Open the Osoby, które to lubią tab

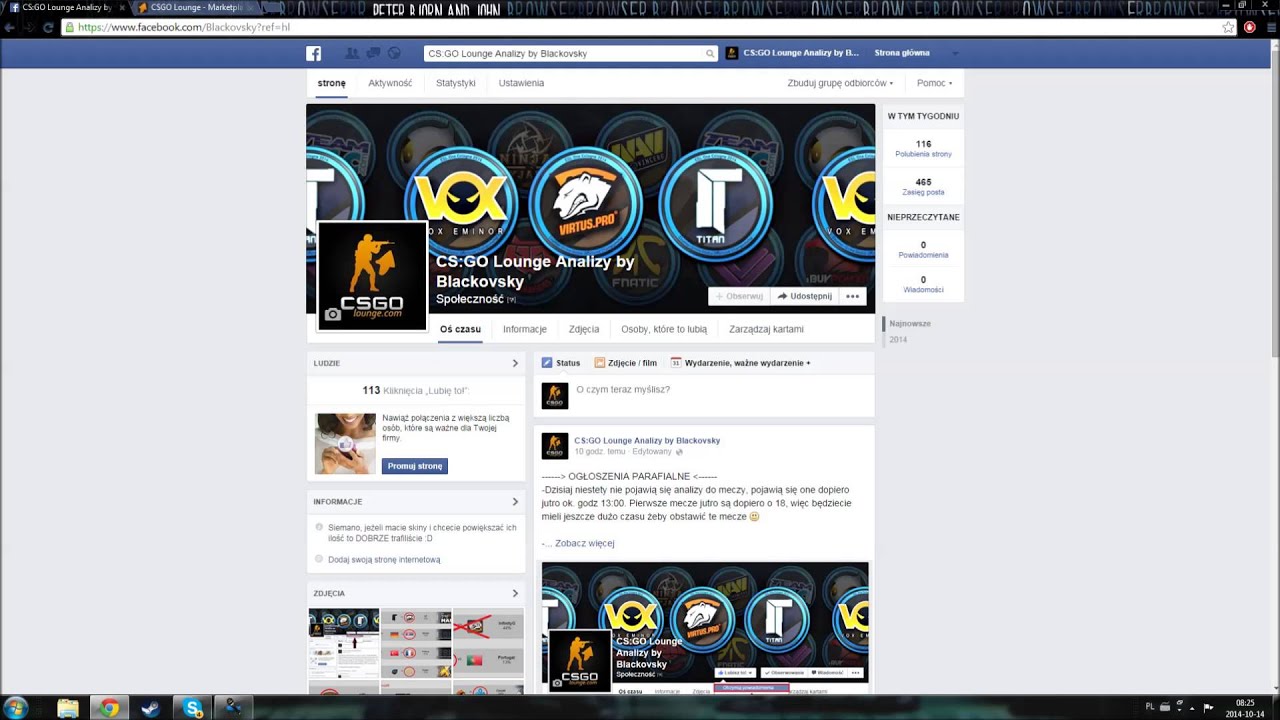coord(664,329)
